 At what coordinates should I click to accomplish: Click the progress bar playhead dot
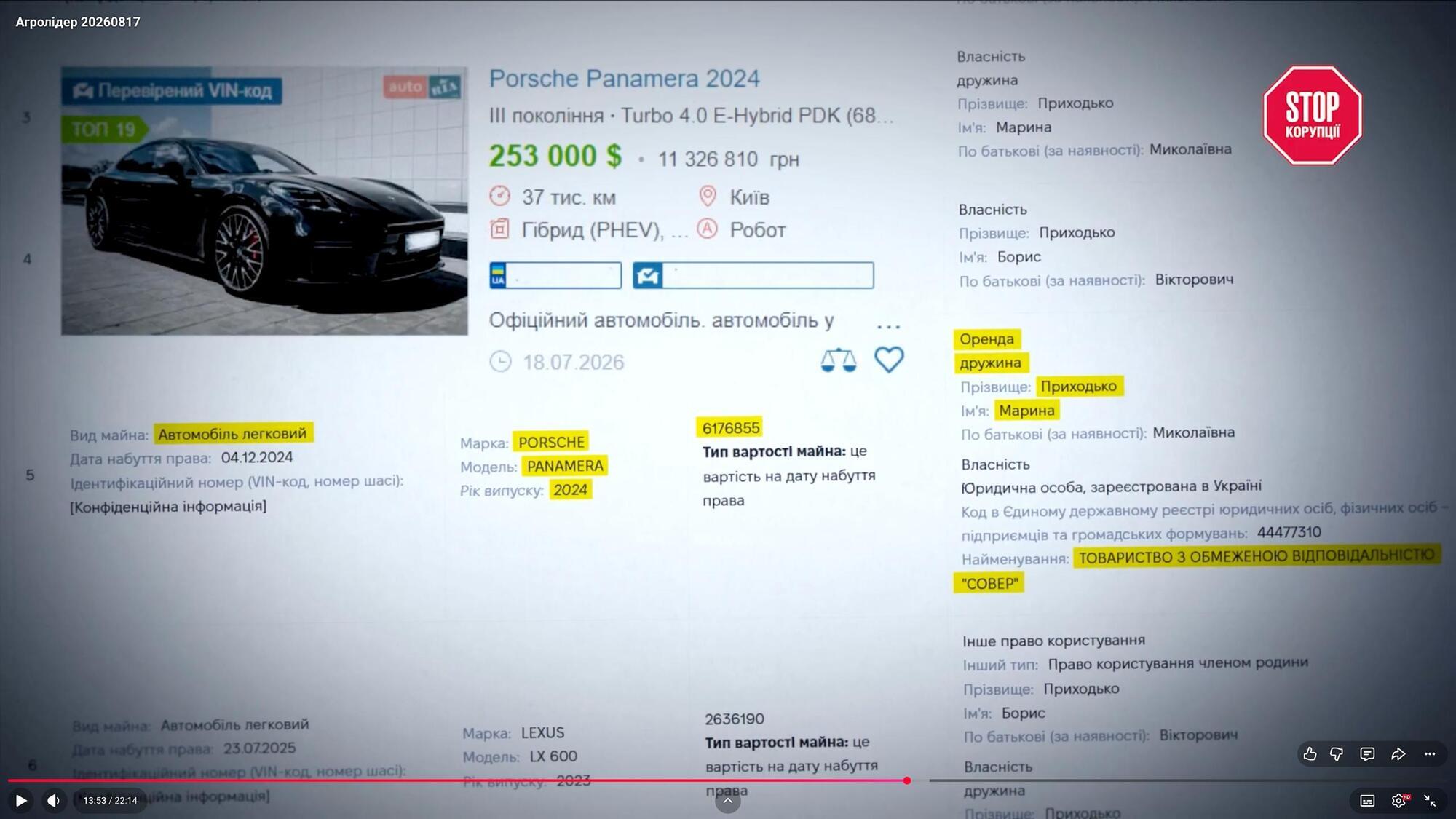point(906,780)
